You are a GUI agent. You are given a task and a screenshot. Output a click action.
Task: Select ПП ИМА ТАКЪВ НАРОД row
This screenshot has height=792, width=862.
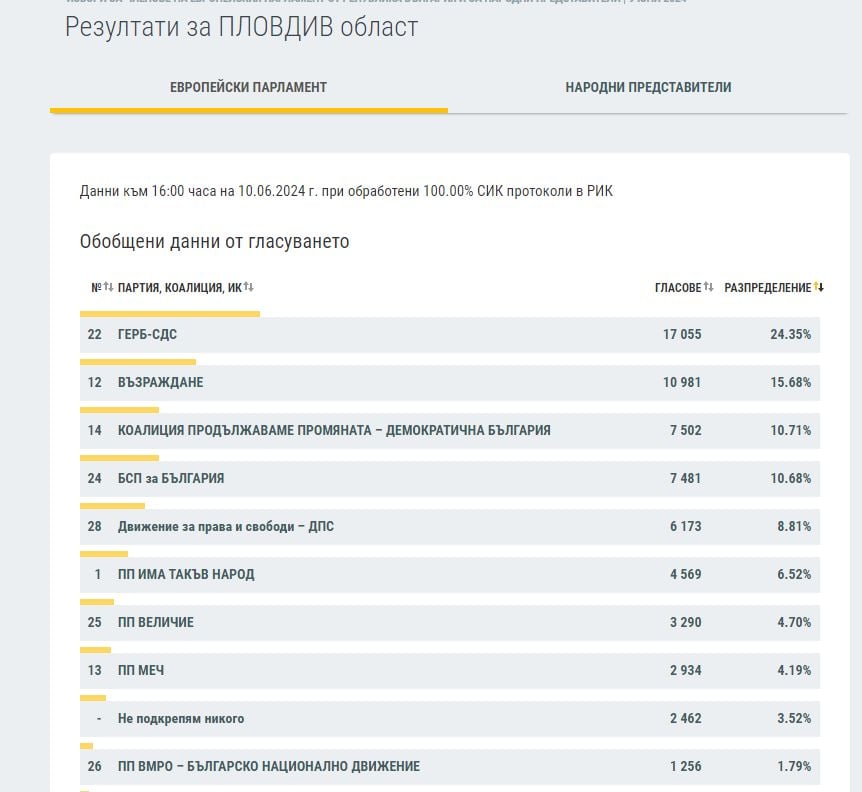coord(450,574)
